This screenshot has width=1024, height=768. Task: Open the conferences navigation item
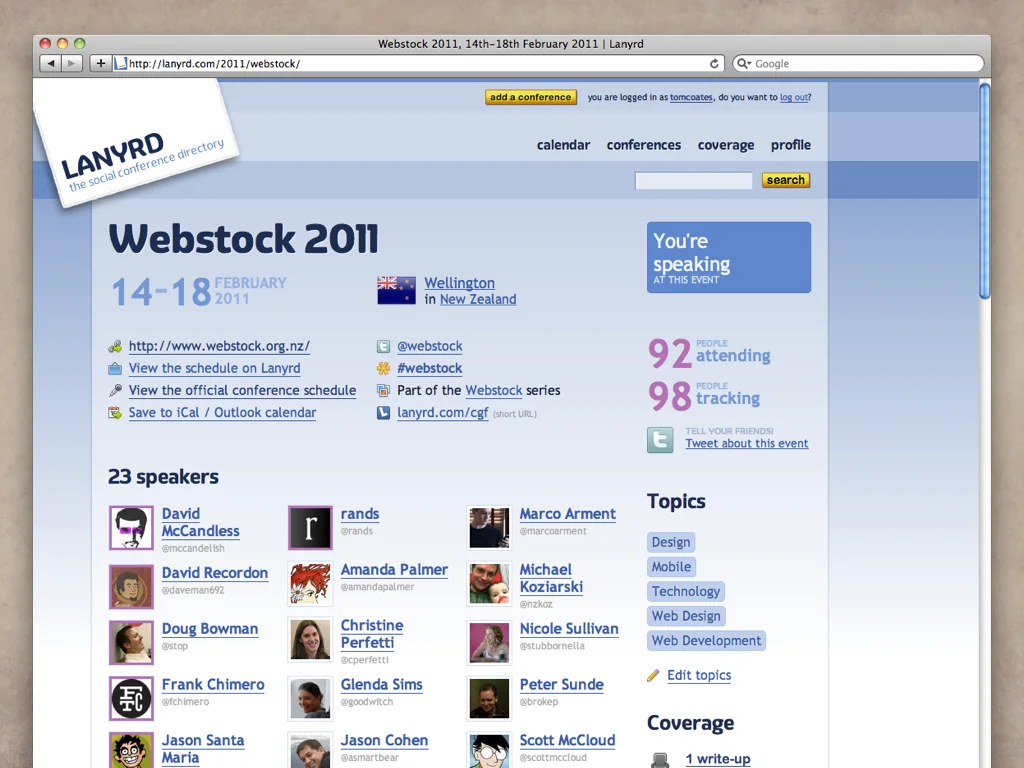tap(643, 145)
